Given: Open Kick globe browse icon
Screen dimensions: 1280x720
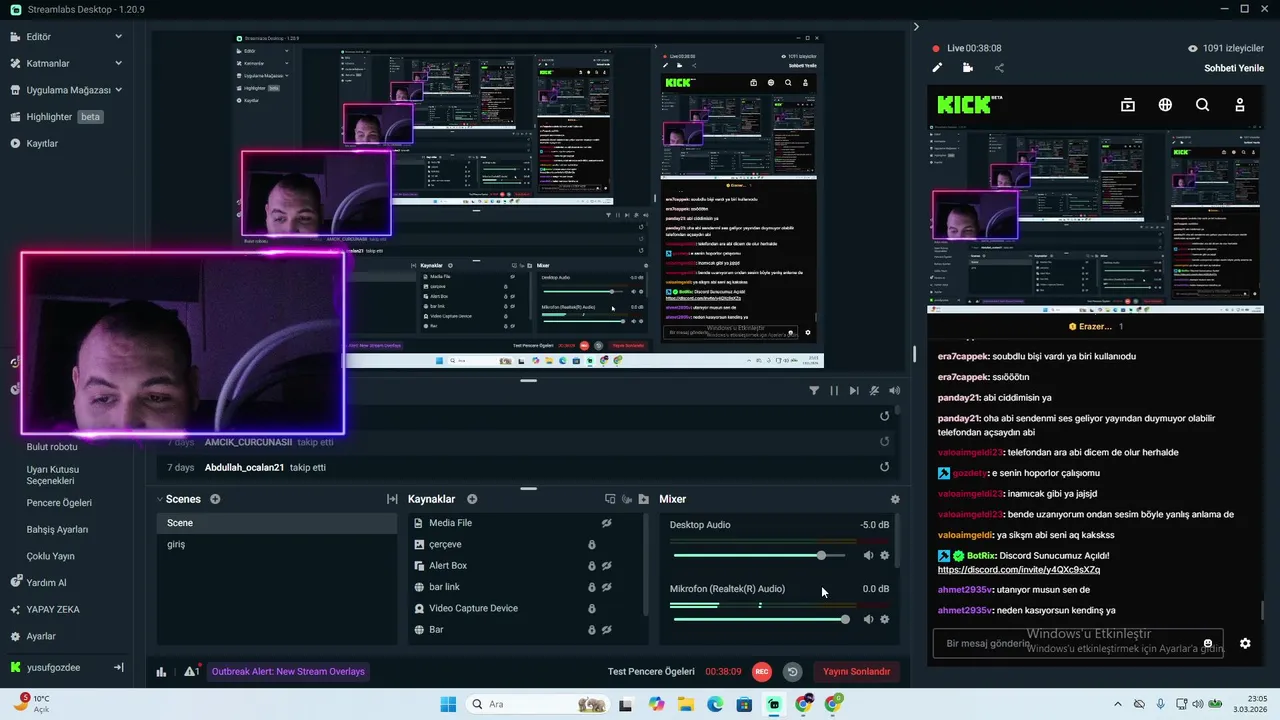Looking at the screenshot, I should pyautogui.click(x=1165, y=104).
